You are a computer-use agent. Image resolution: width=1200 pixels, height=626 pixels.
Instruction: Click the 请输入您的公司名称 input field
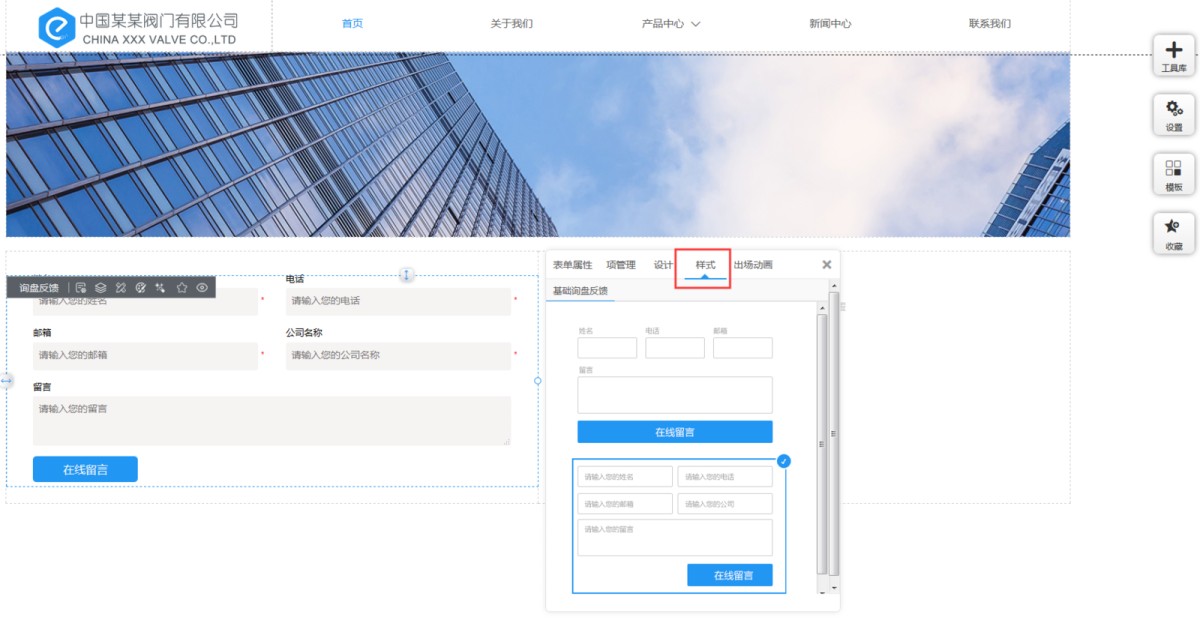point(398,355)
